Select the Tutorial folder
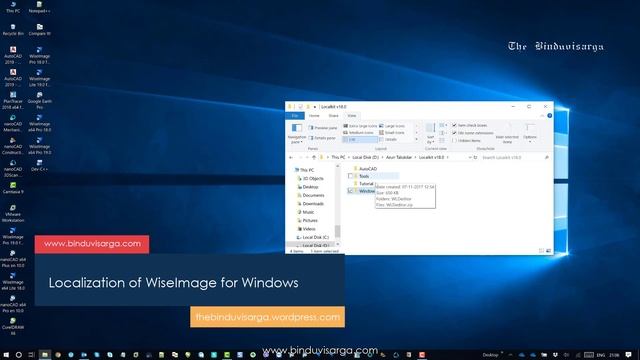 tap(363, 184)
